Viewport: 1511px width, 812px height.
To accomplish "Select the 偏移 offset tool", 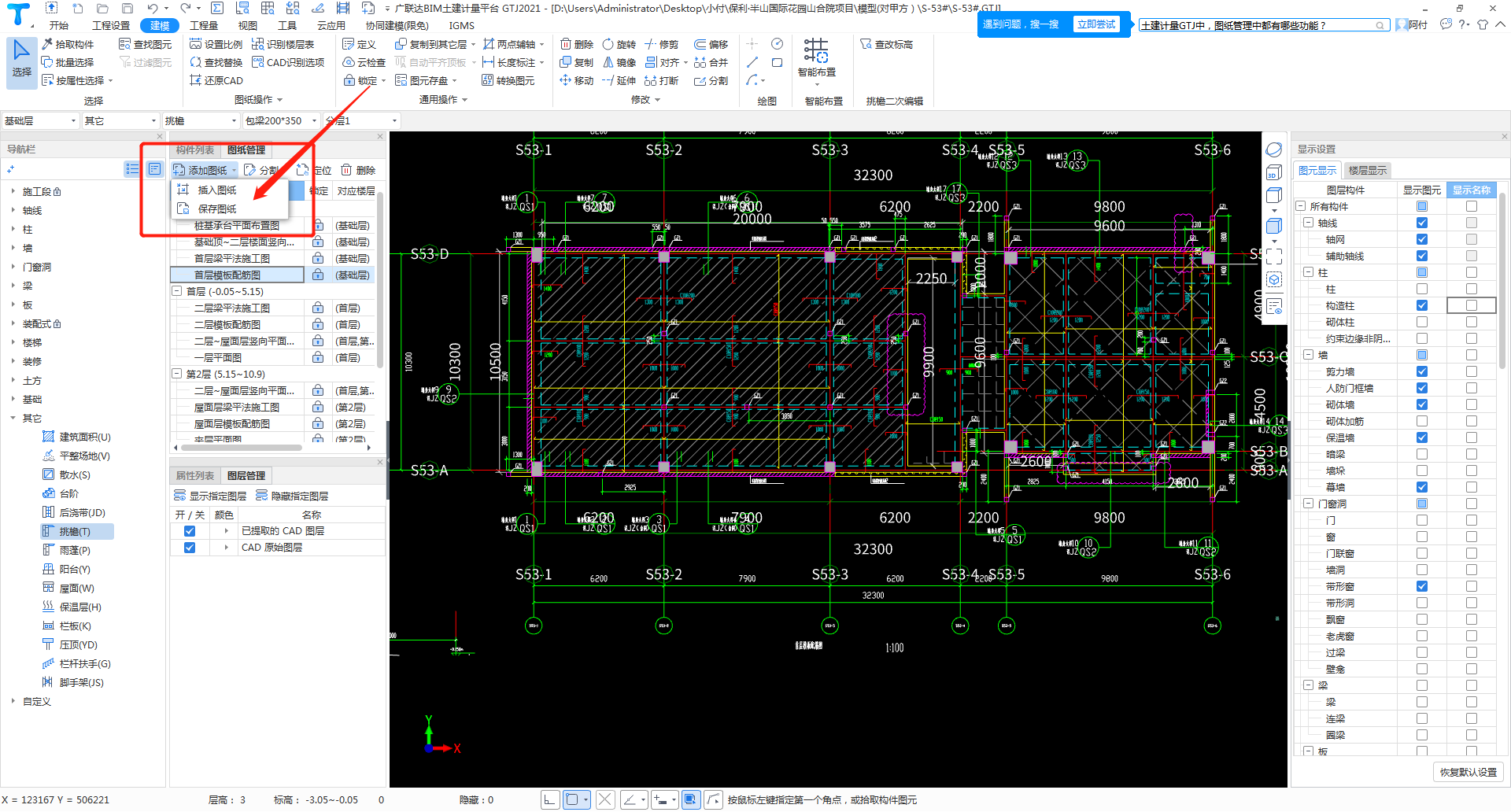I will (x=711, y=44).
